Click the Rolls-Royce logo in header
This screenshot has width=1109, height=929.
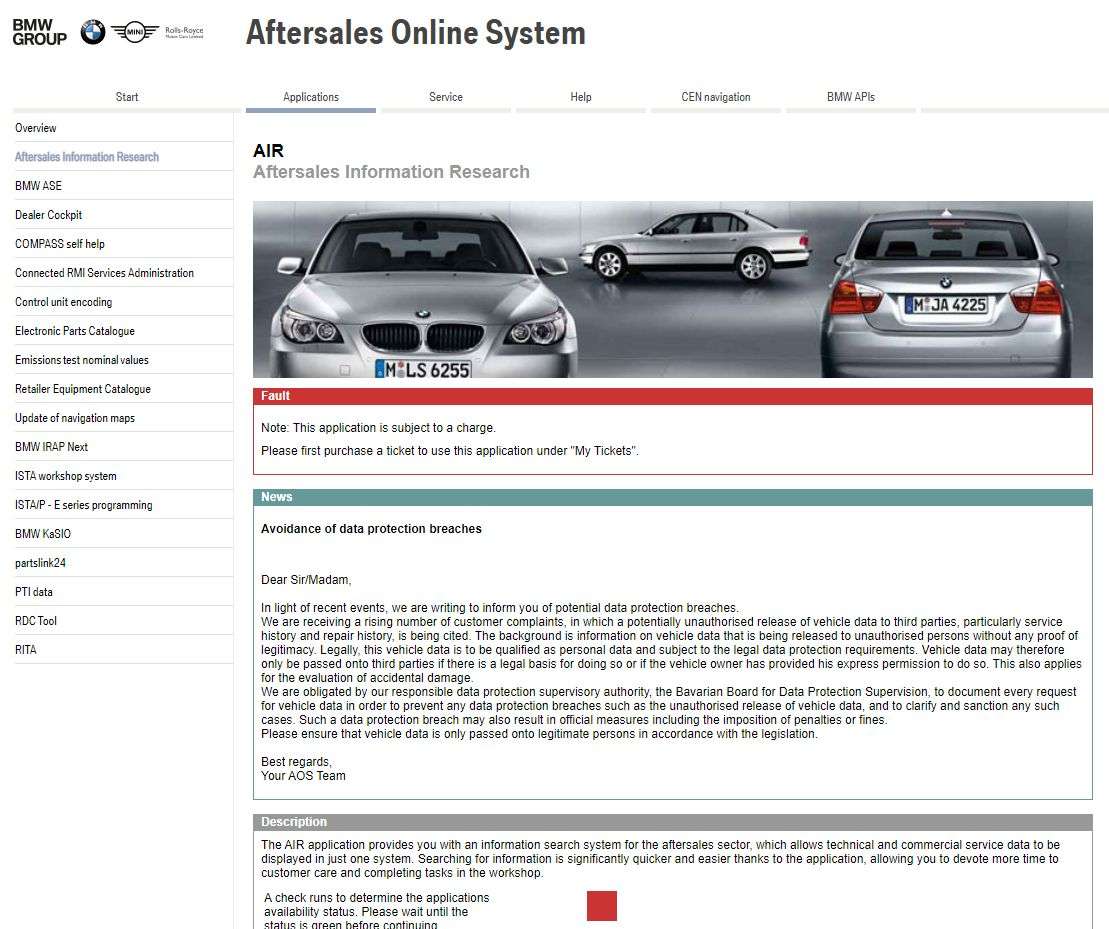(x=184, y=32)
